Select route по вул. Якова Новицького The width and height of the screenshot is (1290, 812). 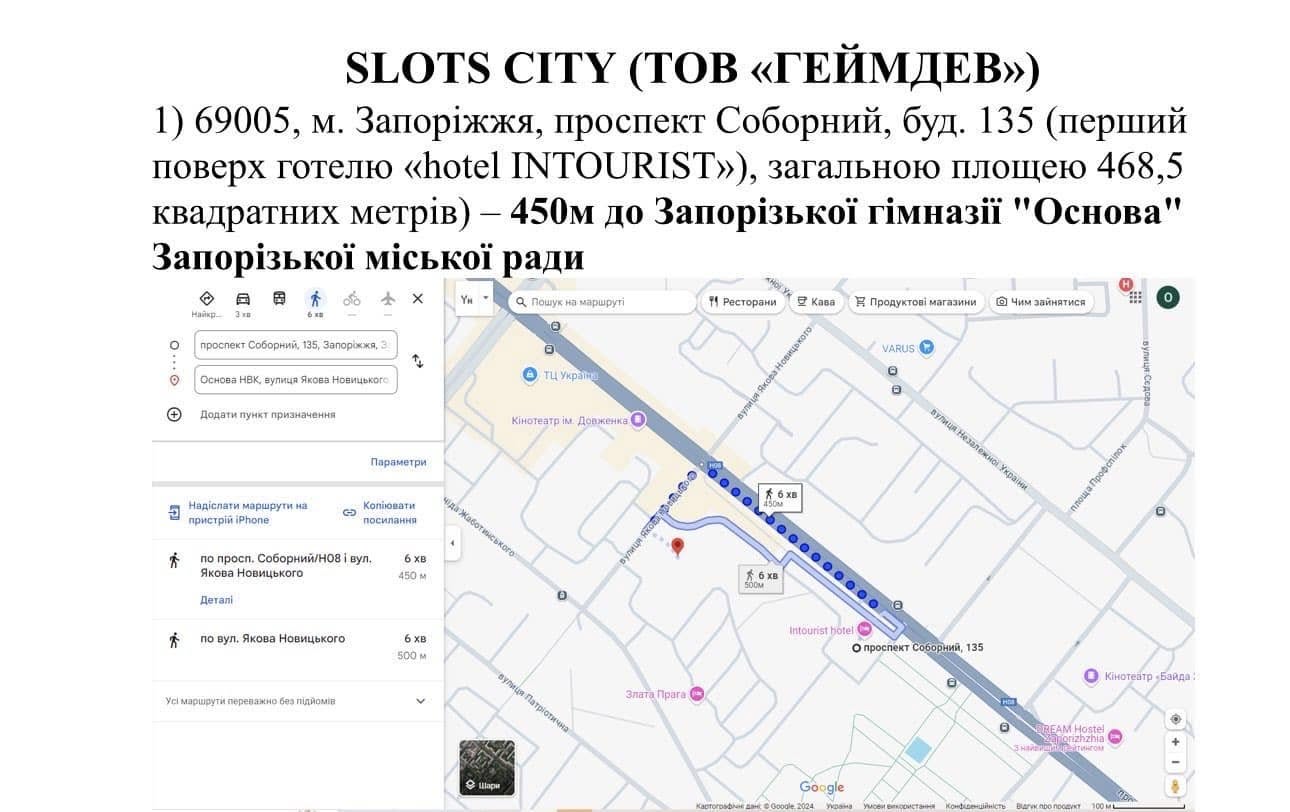[x=298, y=646]
